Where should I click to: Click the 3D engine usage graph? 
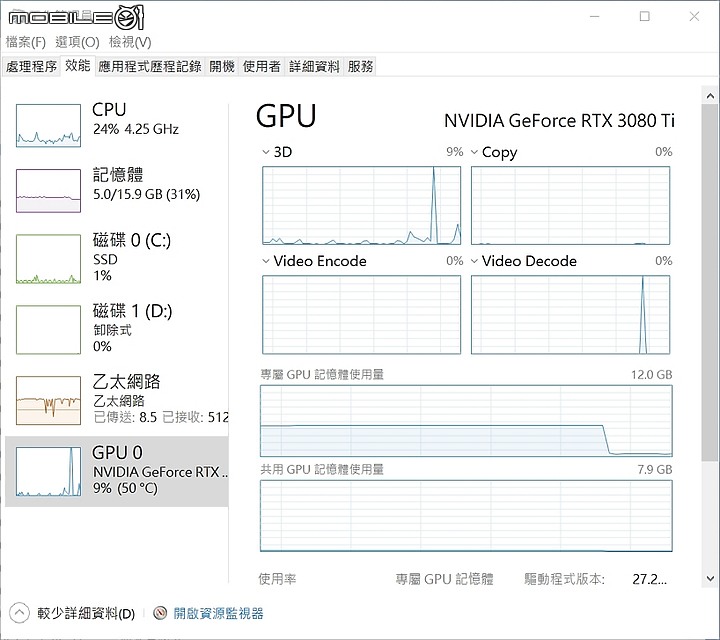point(361,206)
